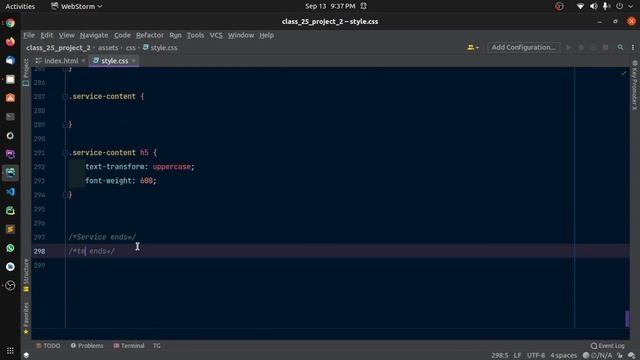
Task: Open the Help menu
Action: pos(267,35)
